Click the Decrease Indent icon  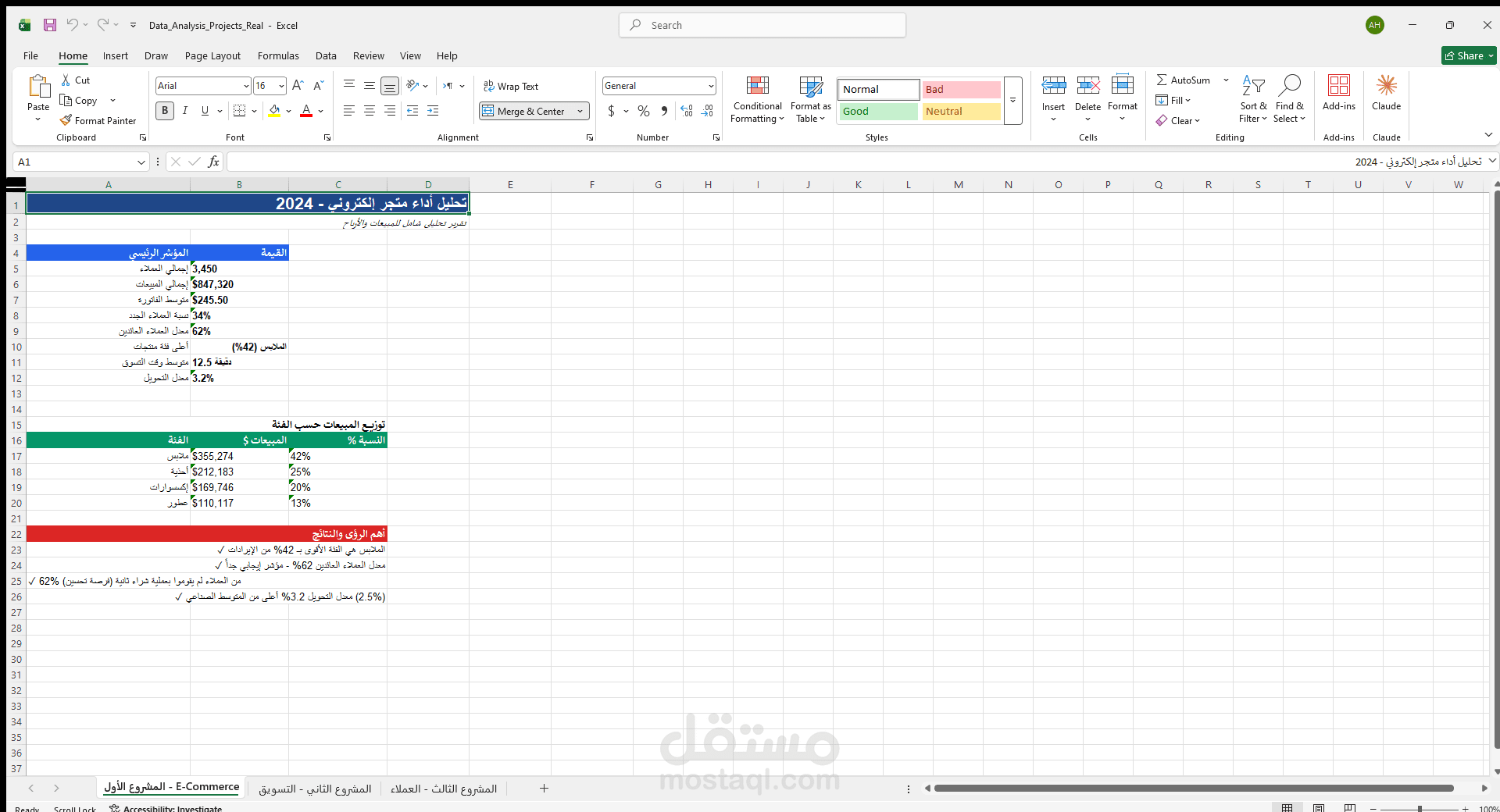[x=412, y=111]
